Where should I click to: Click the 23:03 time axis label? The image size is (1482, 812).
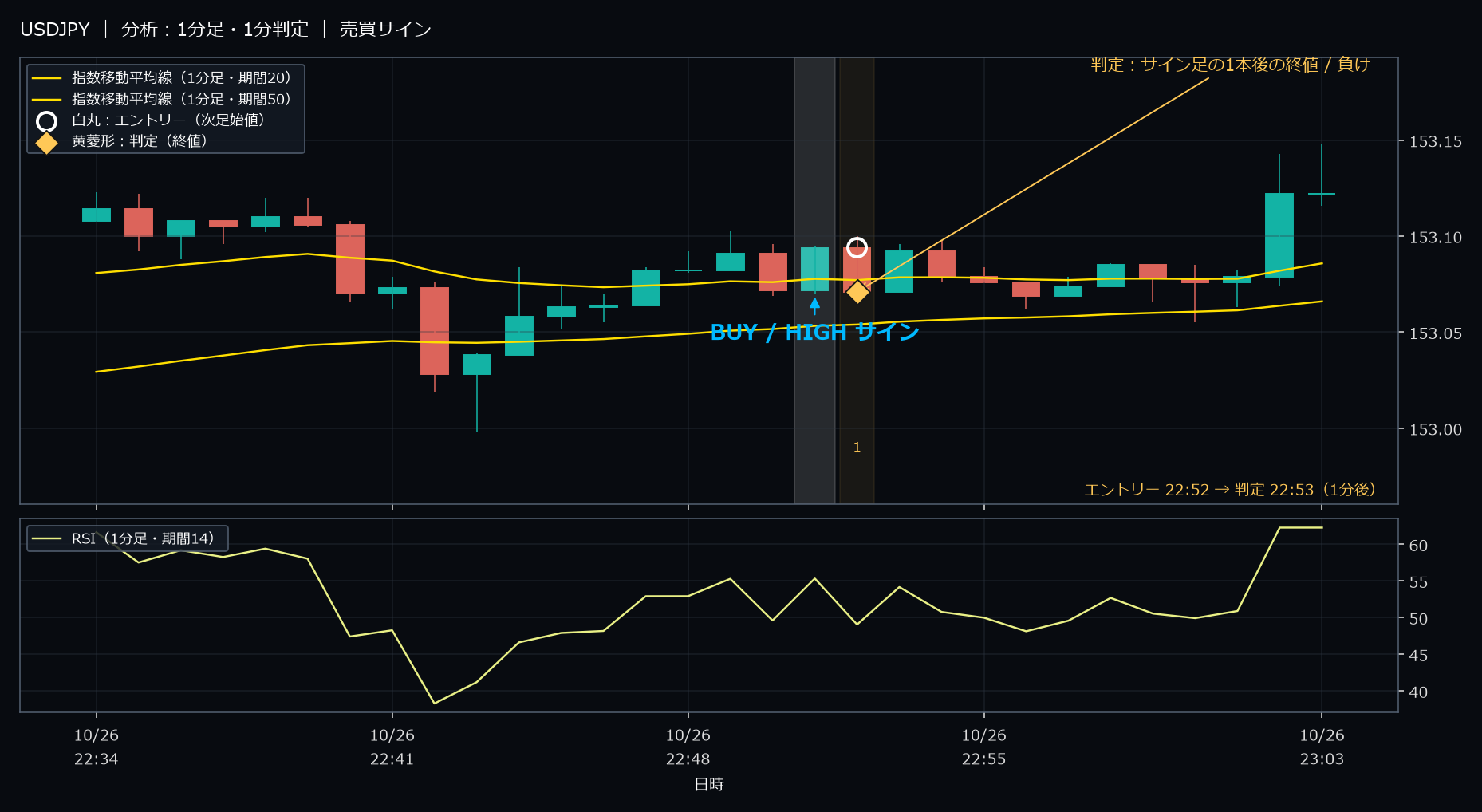(1322, 747)
